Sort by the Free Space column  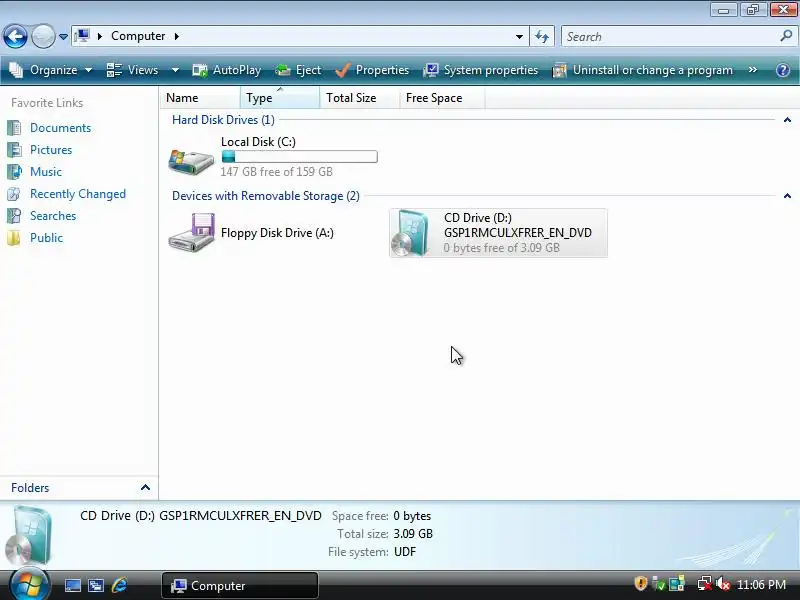[442, 97]
